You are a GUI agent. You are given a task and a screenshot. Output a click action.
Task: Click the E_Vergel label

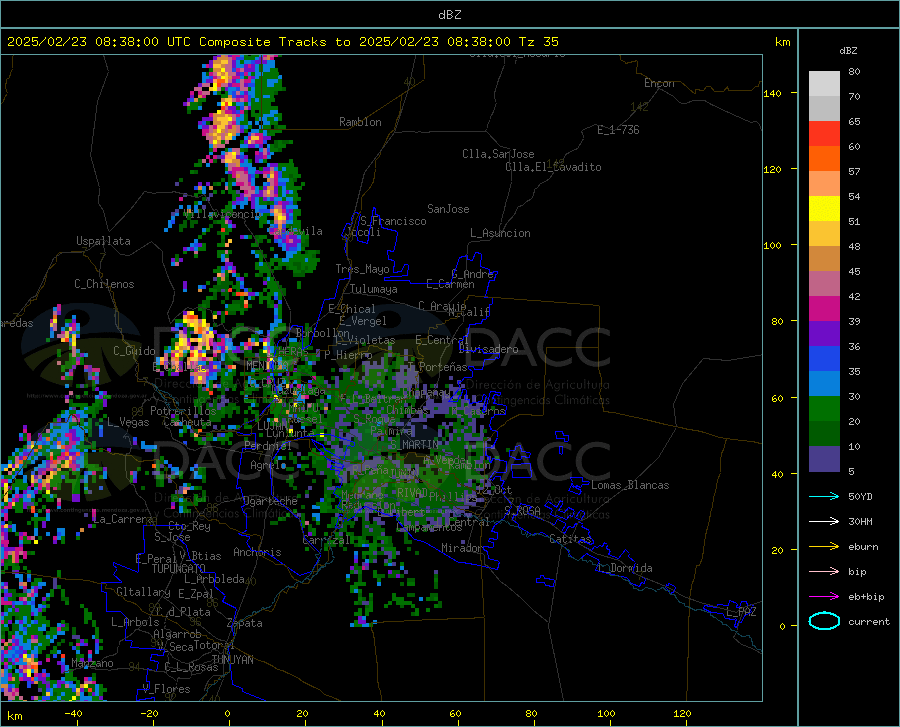pos(363,321)
